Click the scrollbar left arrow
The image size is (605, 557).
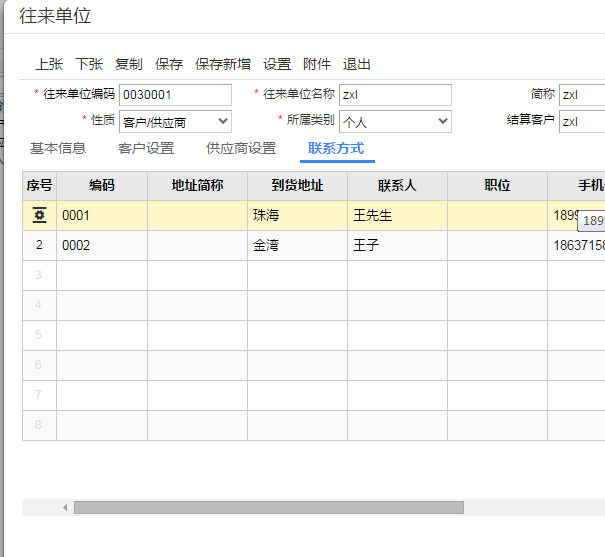[x=65, y=507]
